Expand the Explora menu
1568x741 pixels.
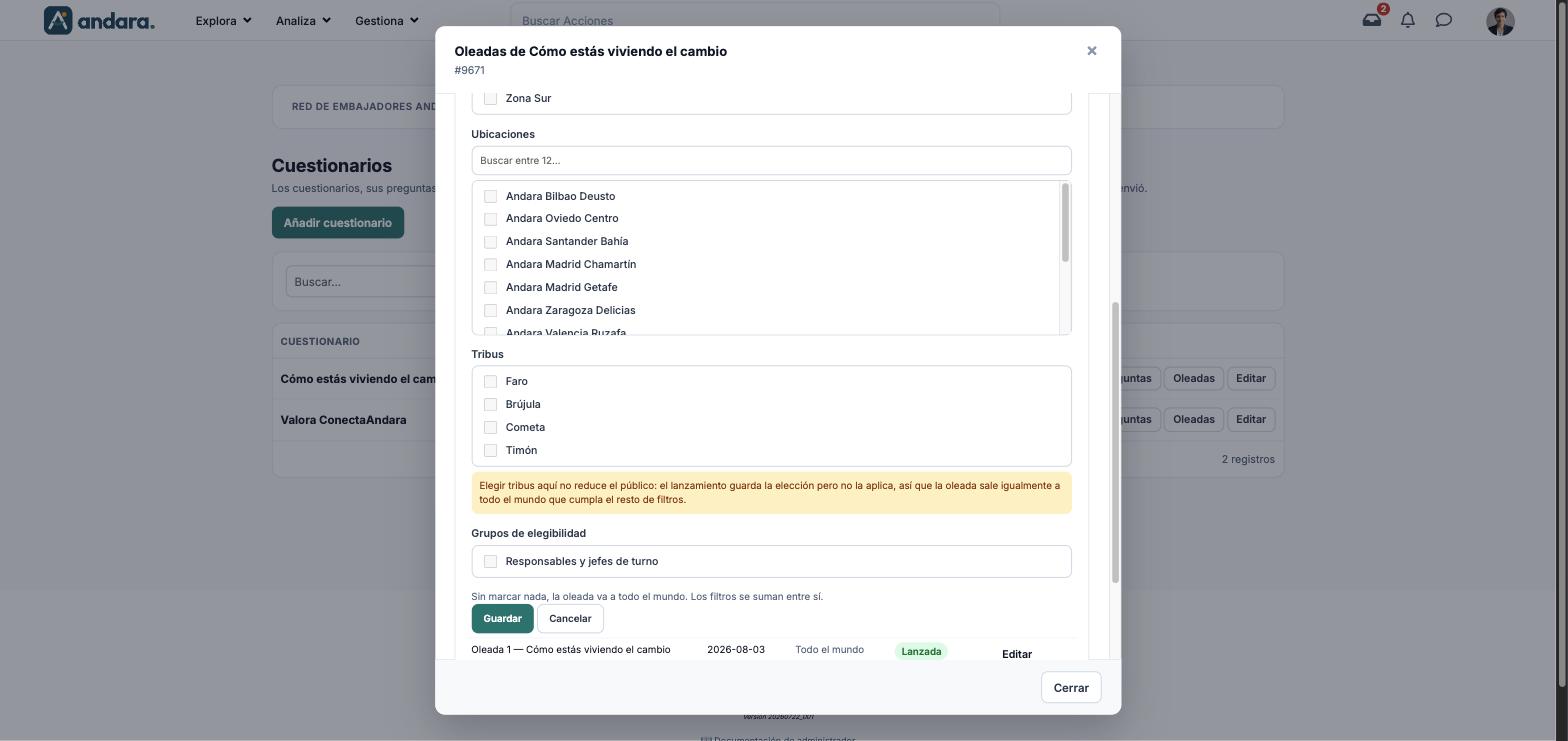[223, 20]
